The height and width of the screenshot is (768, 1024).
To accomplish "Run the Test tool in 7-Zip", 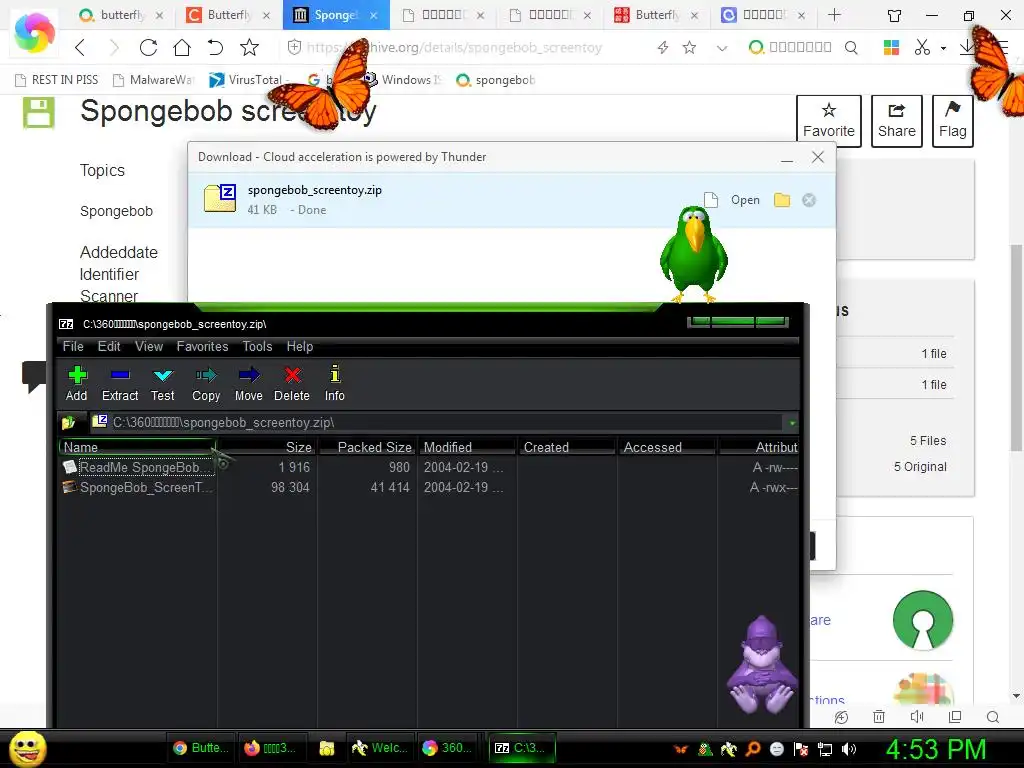I will 163,383.
